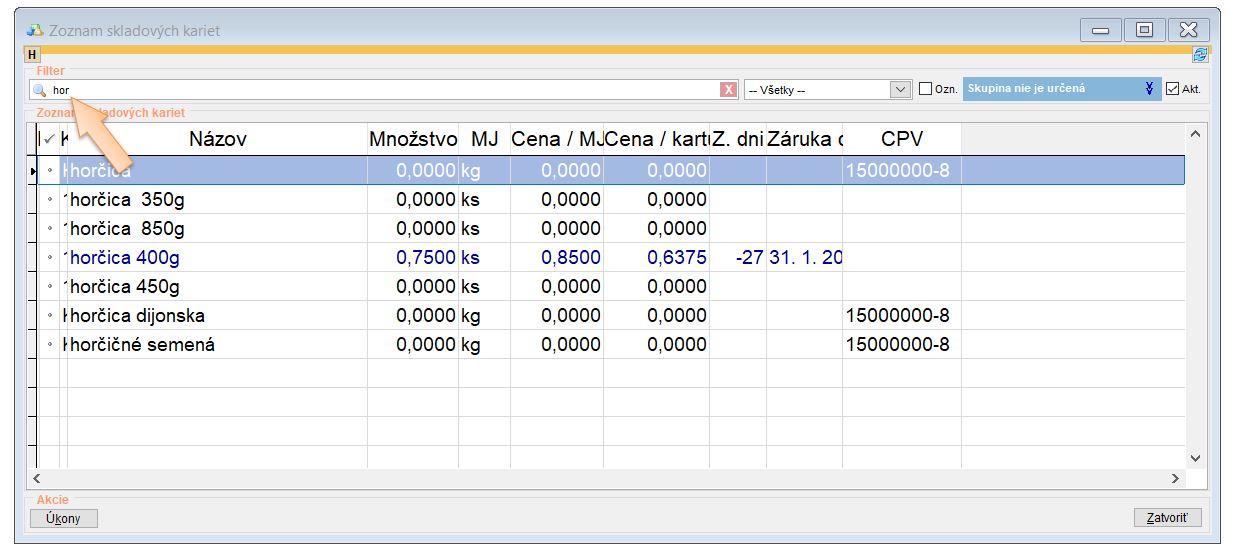
Task: Click the horizontal scrollbar right arrow
Action: point(1176,479)
